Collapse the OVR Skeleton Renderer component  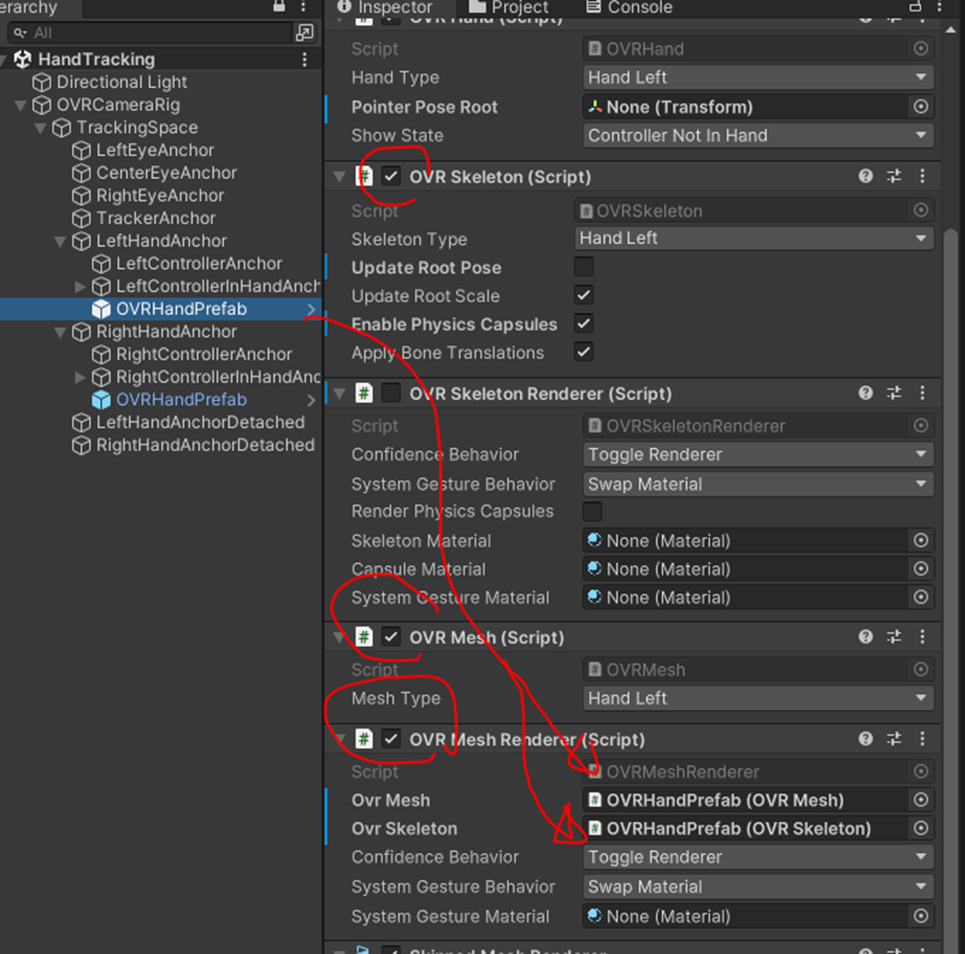pos(339,393)
